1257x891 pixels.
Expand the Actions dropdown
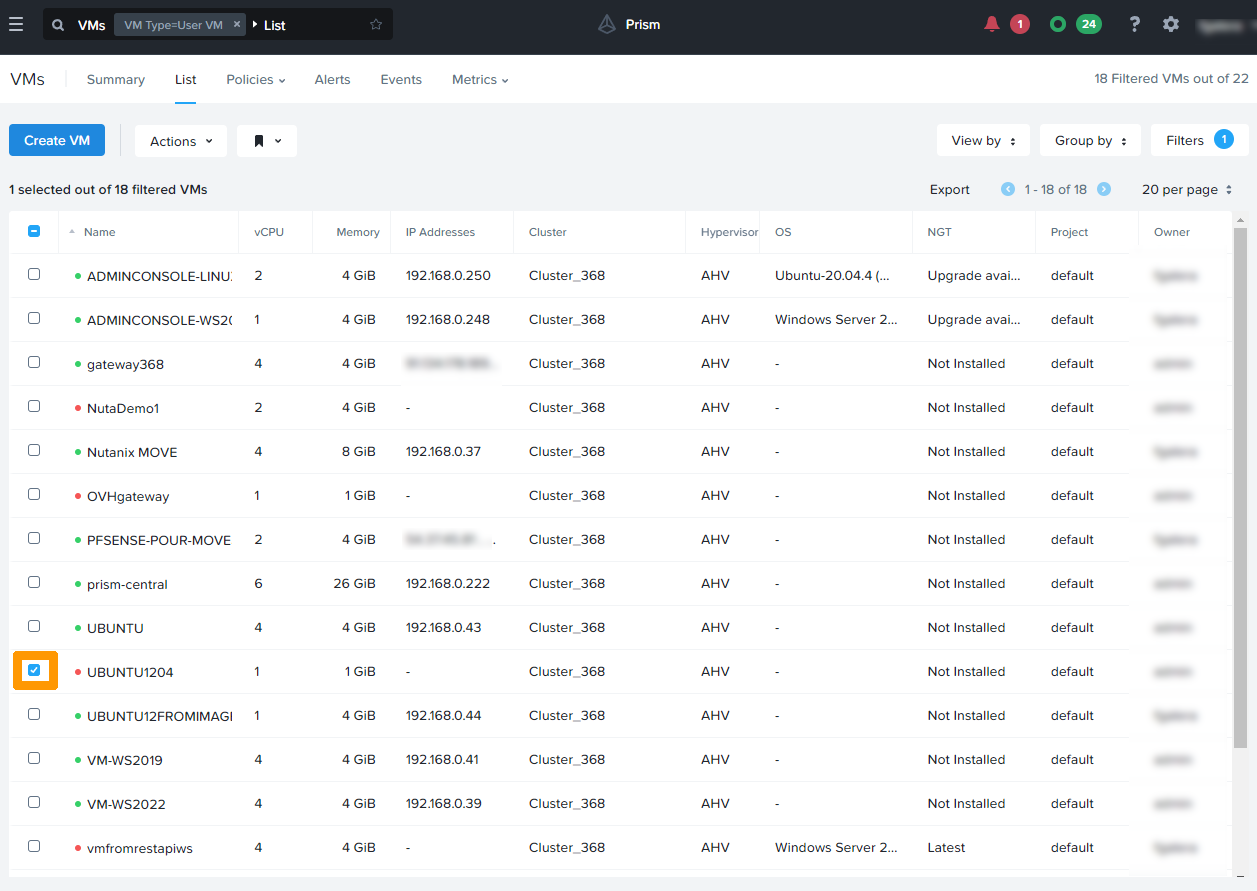pyautogui.click(x=181, y=141)
